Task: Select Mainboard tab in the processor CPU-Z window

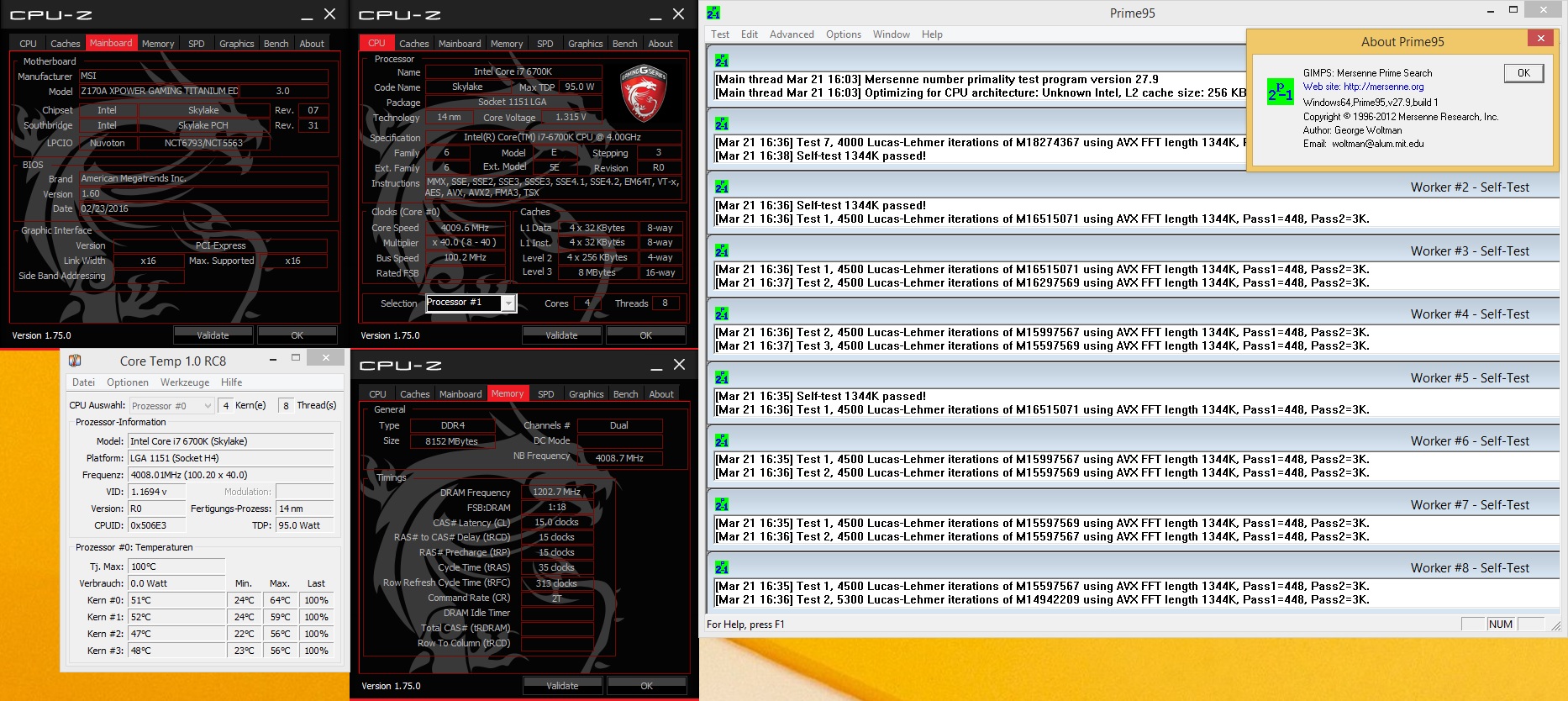Action: [x=460, y=44]
